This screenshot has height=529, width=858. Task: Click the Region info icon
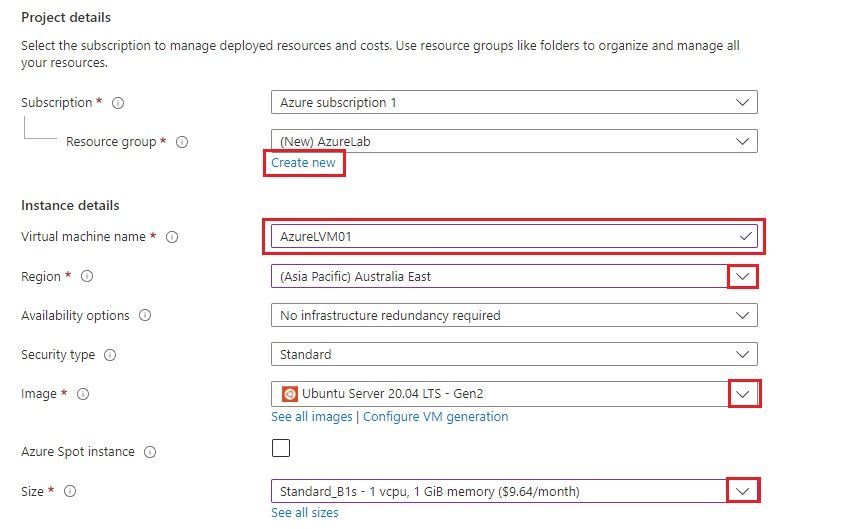click(x=86, y=276)
